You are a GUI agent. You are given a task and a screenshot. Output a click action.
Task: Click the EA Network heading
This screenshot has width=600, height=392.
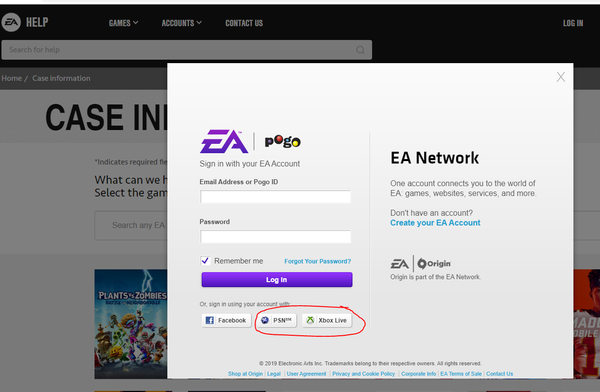(x=435, y=158)
